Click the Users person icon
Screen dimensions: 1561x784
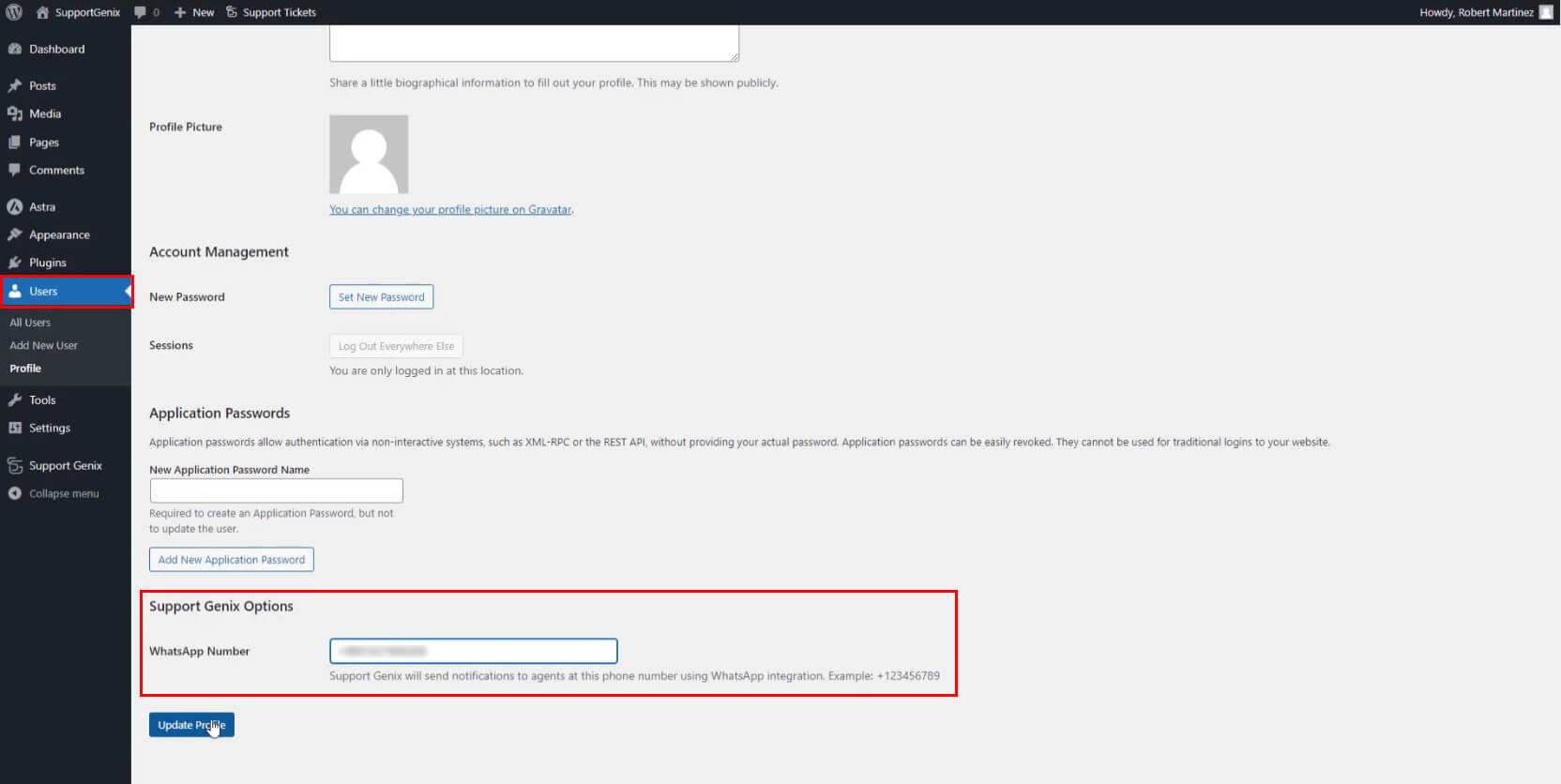[x=15, y=291]
